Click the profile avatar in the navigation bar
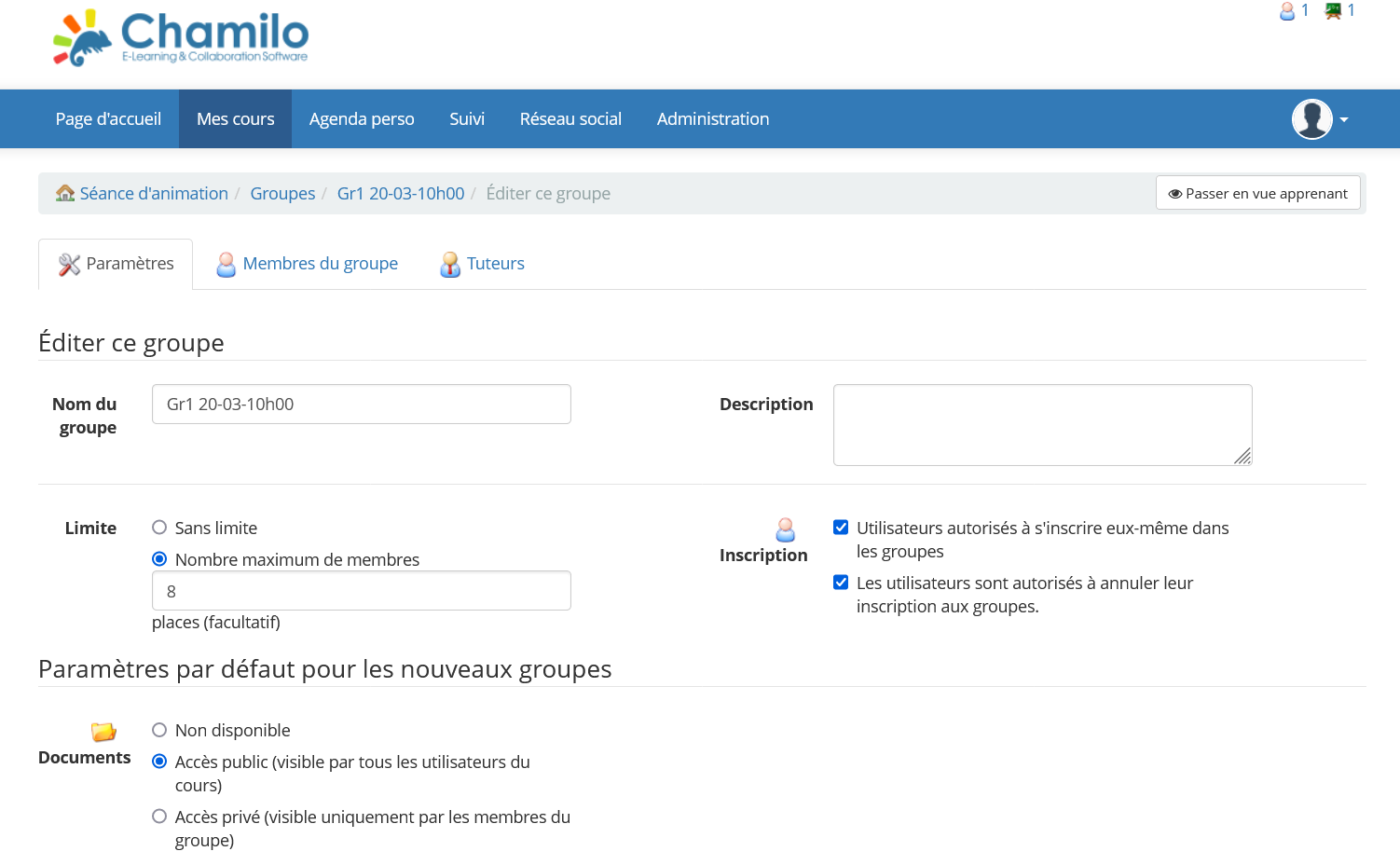Image resolution: width=1400 pixels, height=865 pixels. (1311, 118)
